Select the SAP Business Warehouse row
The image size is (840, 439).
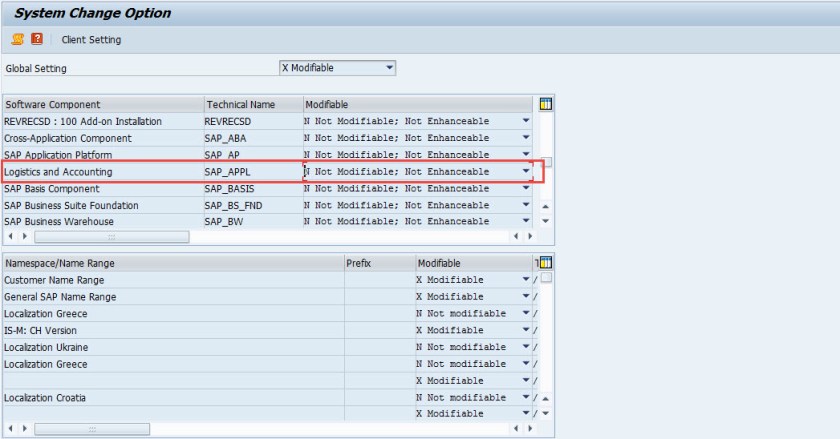click(100, 221)
